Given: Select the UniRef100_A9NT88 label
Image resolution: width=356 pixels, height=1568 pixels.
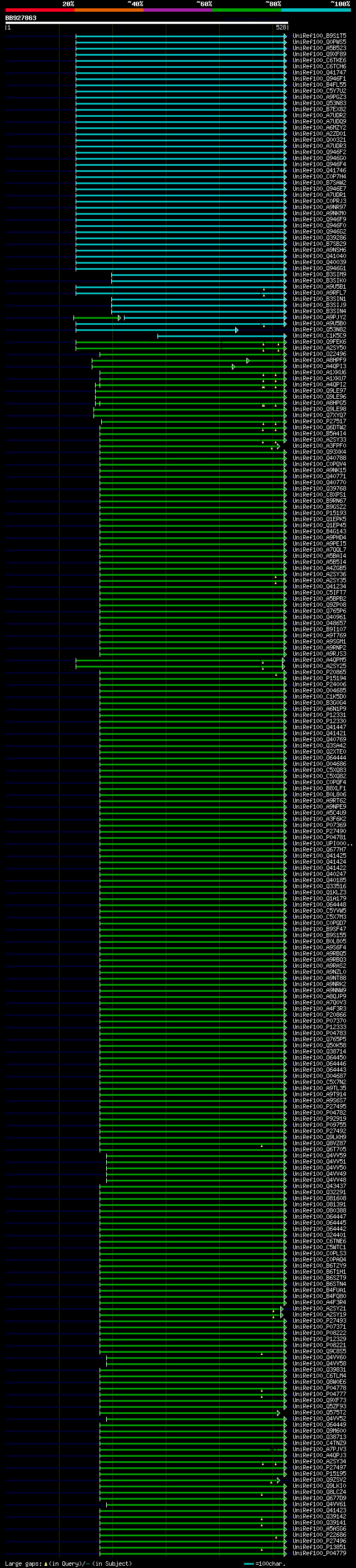Looking at the screenshot, I should (319, 978).
